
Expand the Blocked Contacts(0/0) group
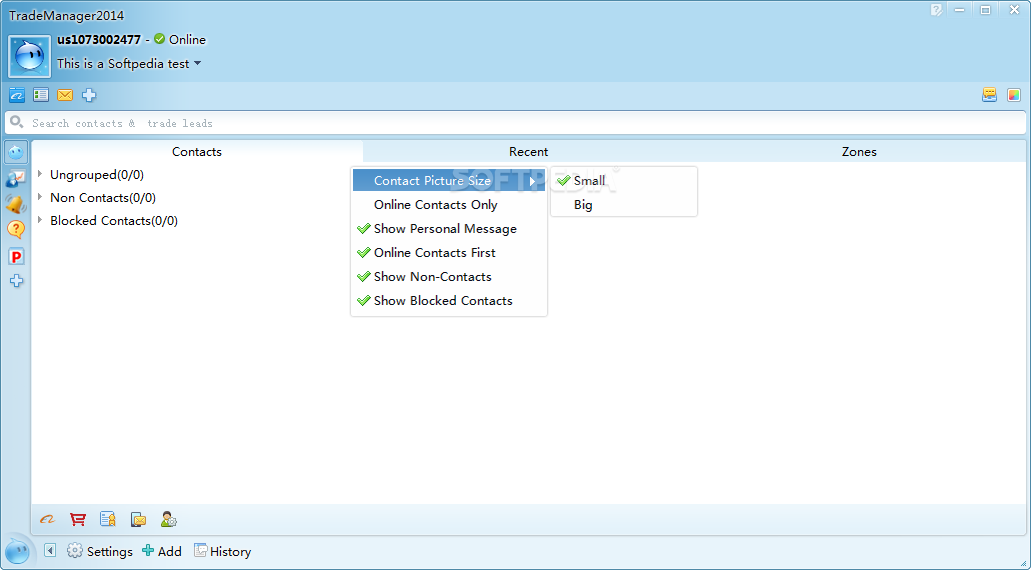click(41, 220)
